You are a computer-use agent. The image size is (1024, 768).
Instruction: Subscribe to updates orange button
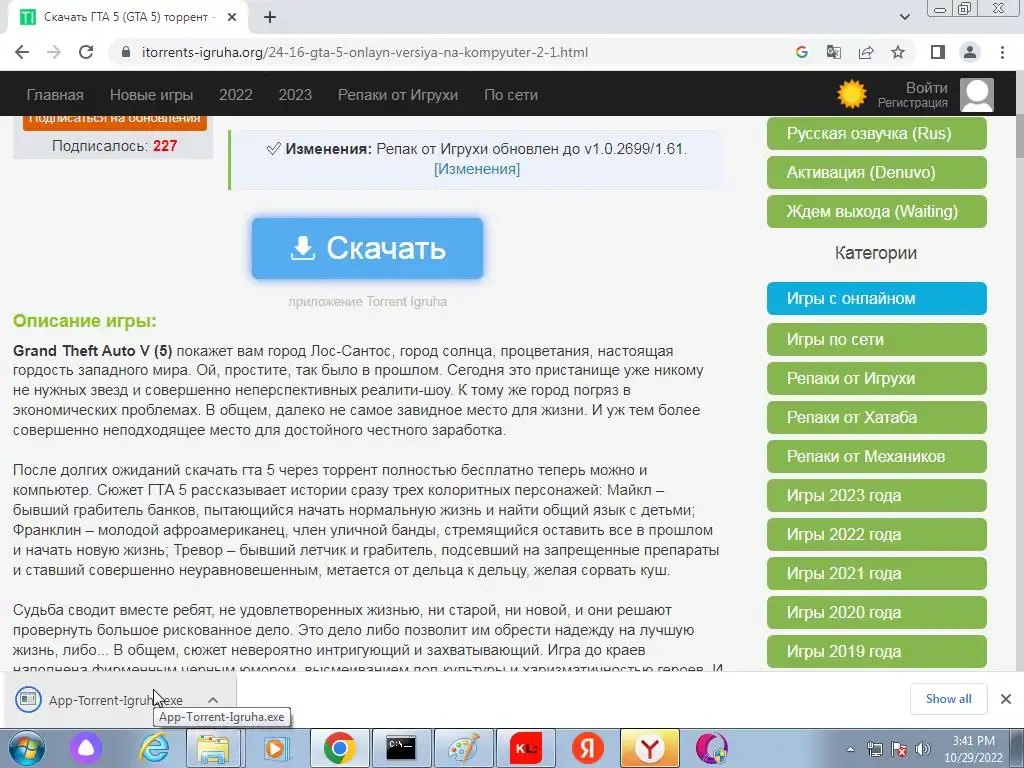pos(115,121)
